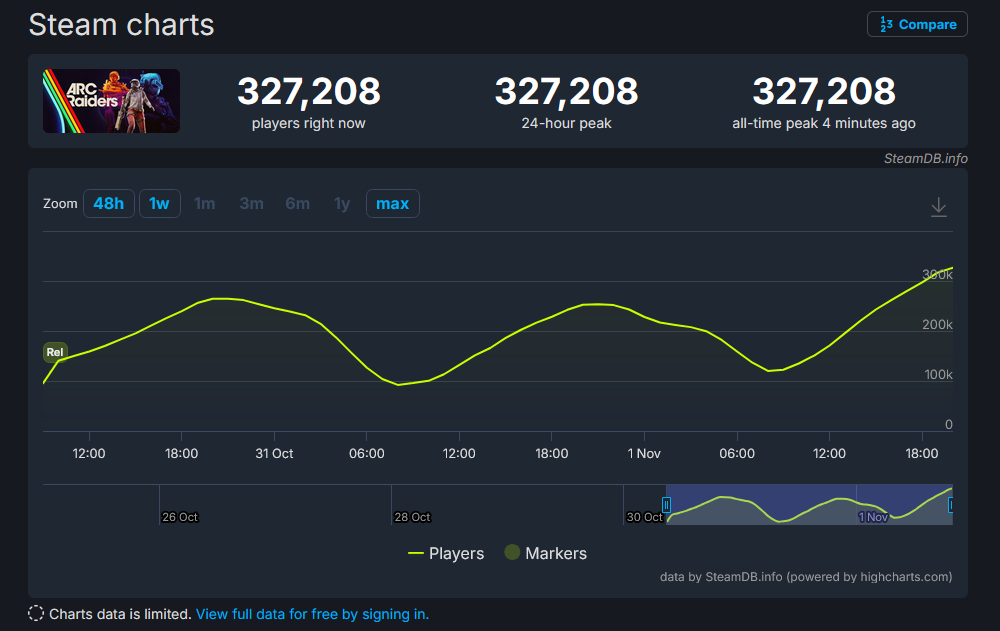
Task: Click the 100k y-axis label
Action: click(939, 375)
